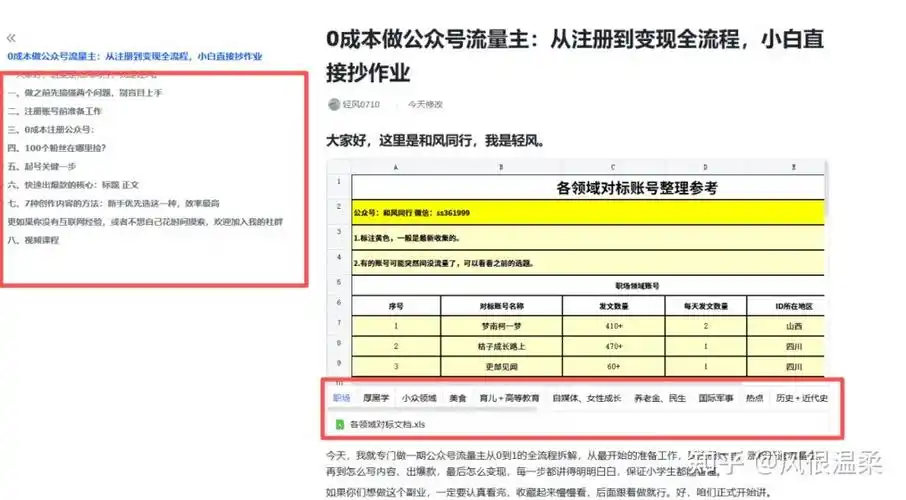Click the row 职场领域账号 in the sheet

pyautogui.click(x=588, y=286)
